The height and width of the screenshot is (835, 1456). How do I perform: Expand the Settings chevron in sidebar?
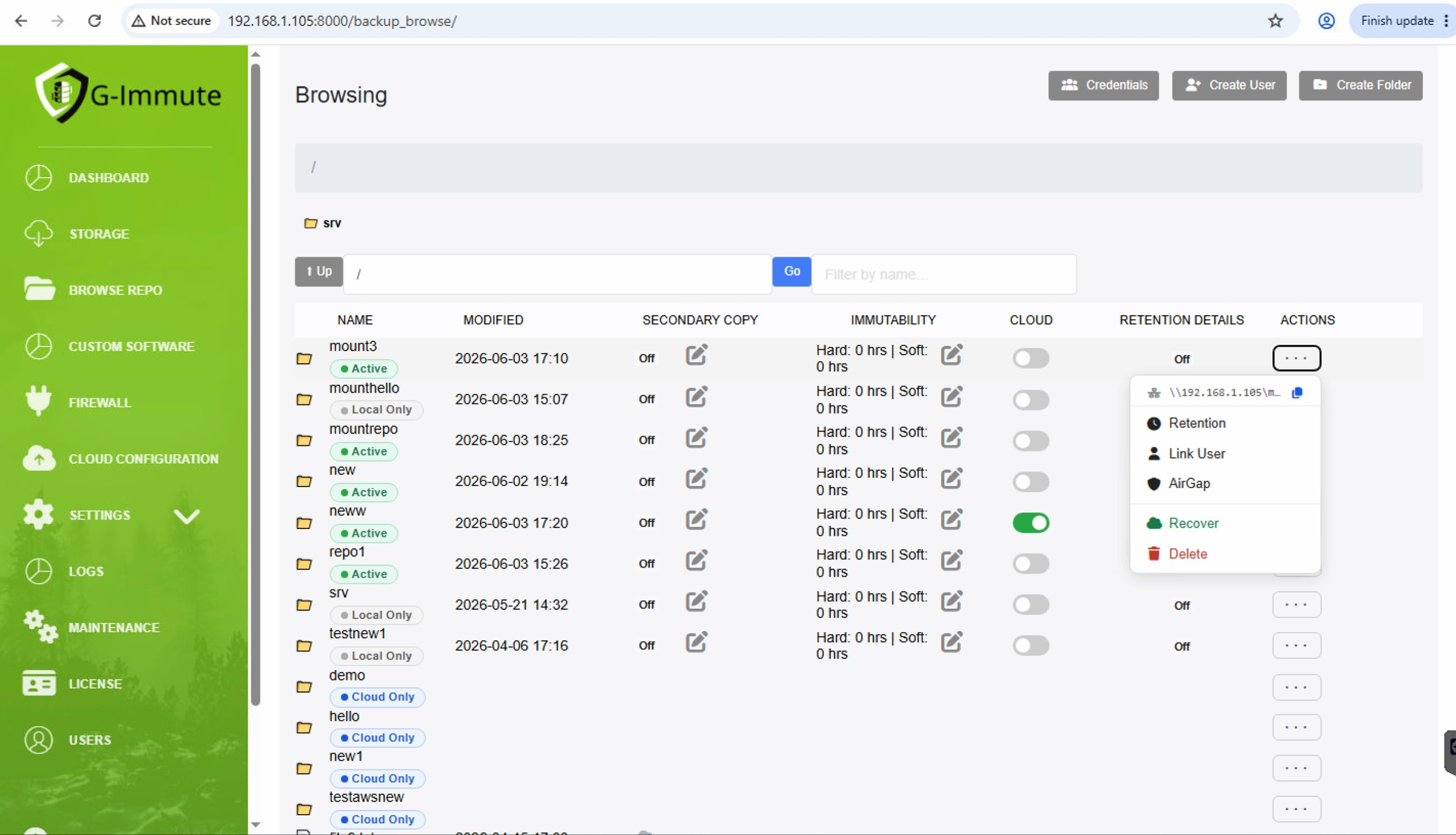pos(186,516)
